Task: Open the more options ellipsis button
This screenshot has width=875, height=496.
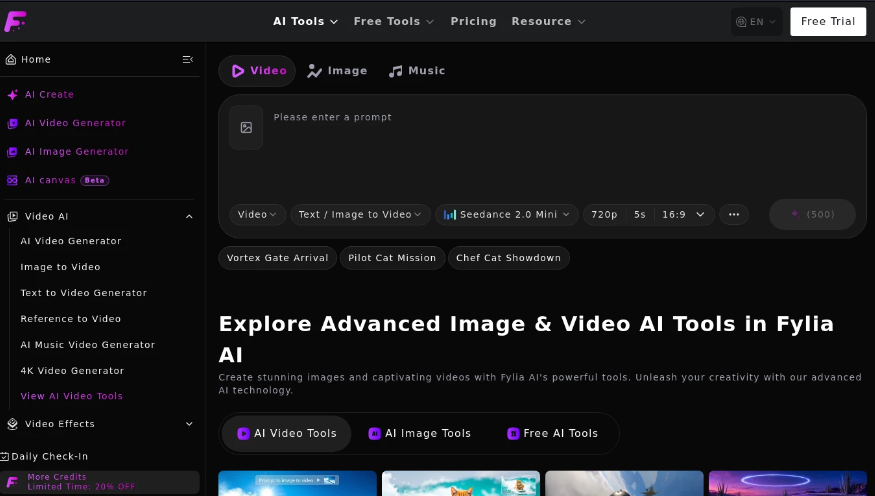Action: point(734,214)
